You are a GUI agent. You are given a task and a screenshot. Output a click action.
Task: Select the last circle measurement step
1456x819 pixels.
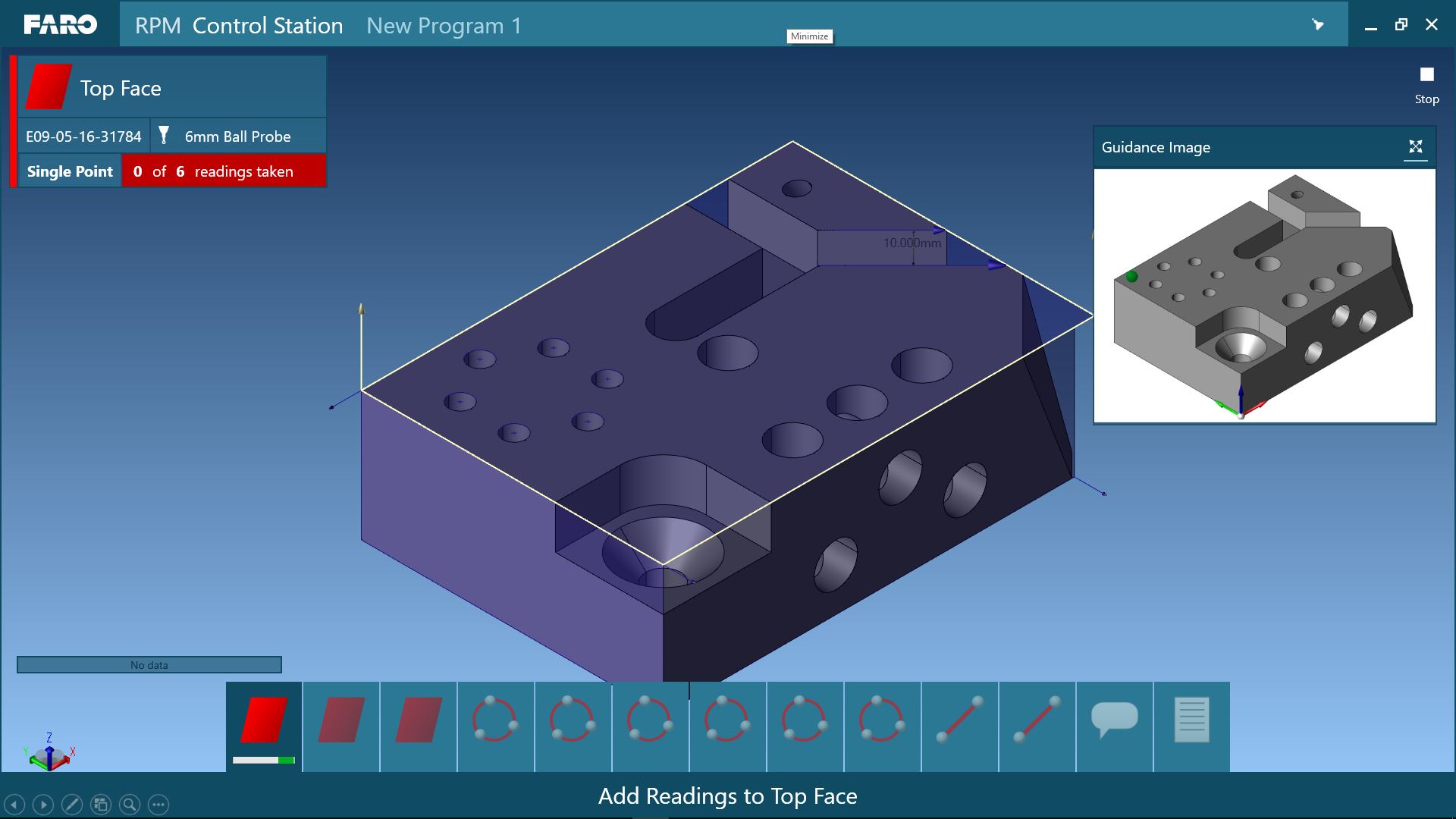pos(882,720)
